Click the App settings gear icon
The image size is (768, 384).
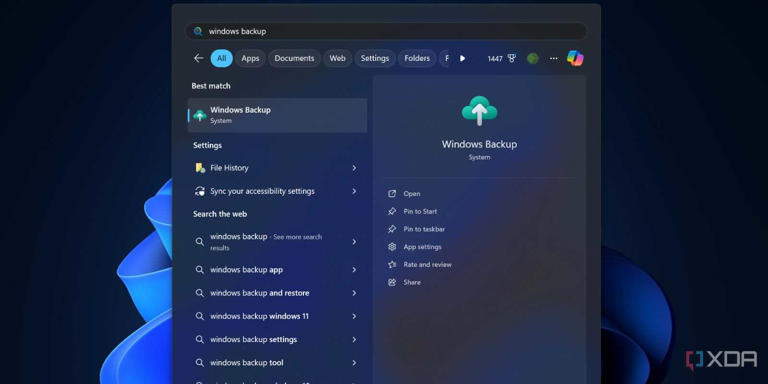click(392, 247)
